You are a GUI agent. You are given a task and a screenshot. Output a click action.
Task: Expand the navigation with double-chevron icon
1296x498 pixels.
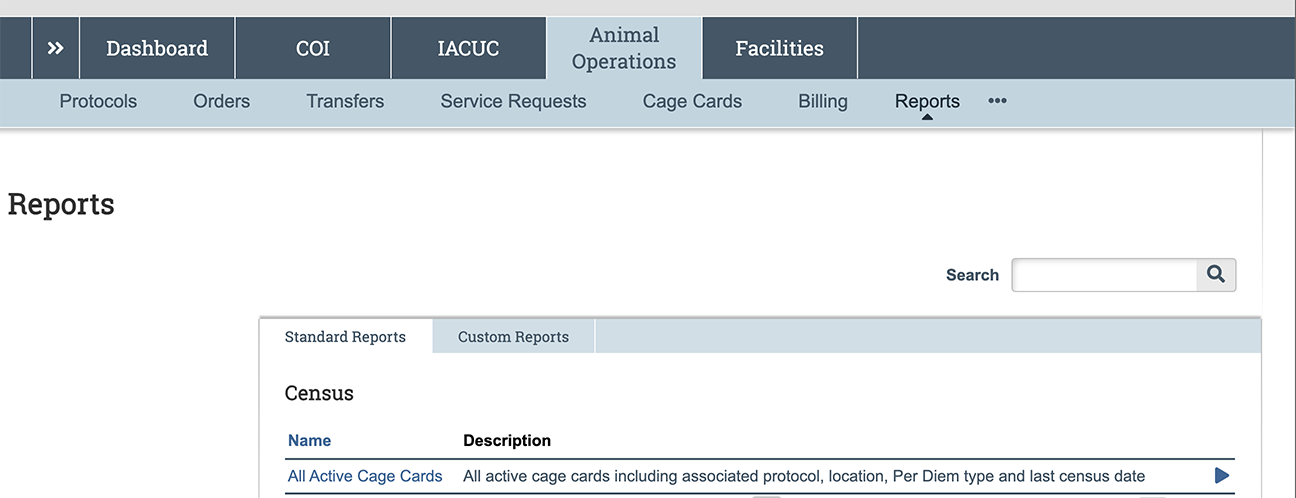56,48
